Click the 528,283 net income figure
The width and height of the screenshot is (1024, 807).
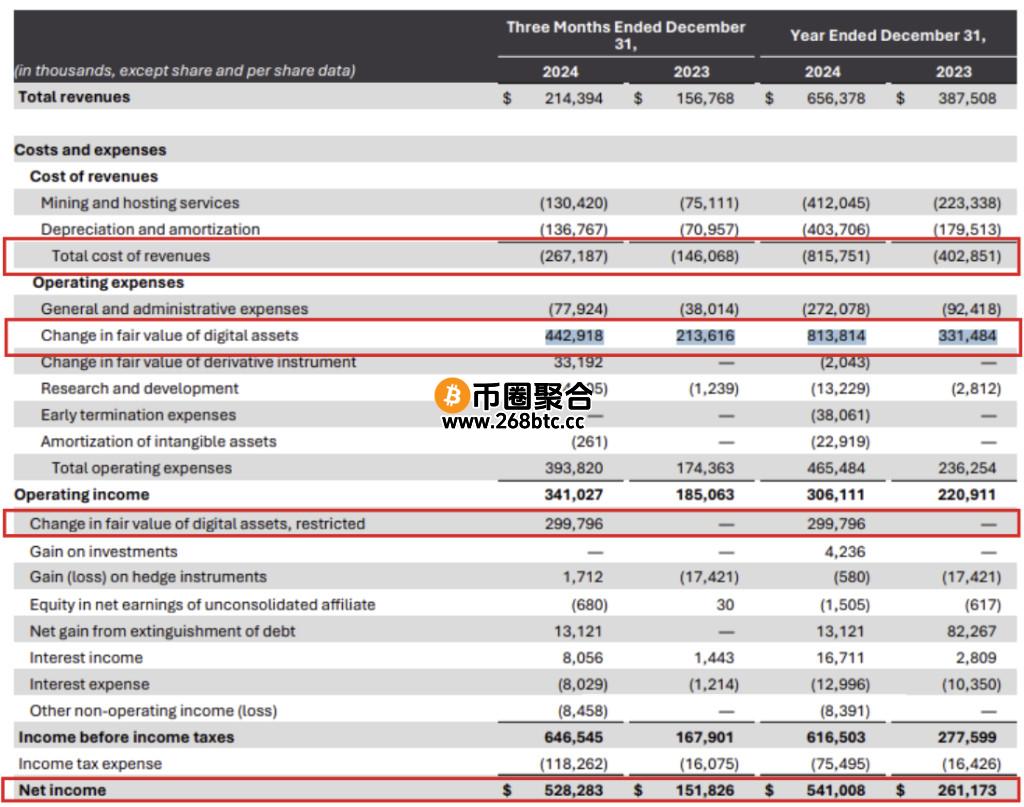point(575,790)
